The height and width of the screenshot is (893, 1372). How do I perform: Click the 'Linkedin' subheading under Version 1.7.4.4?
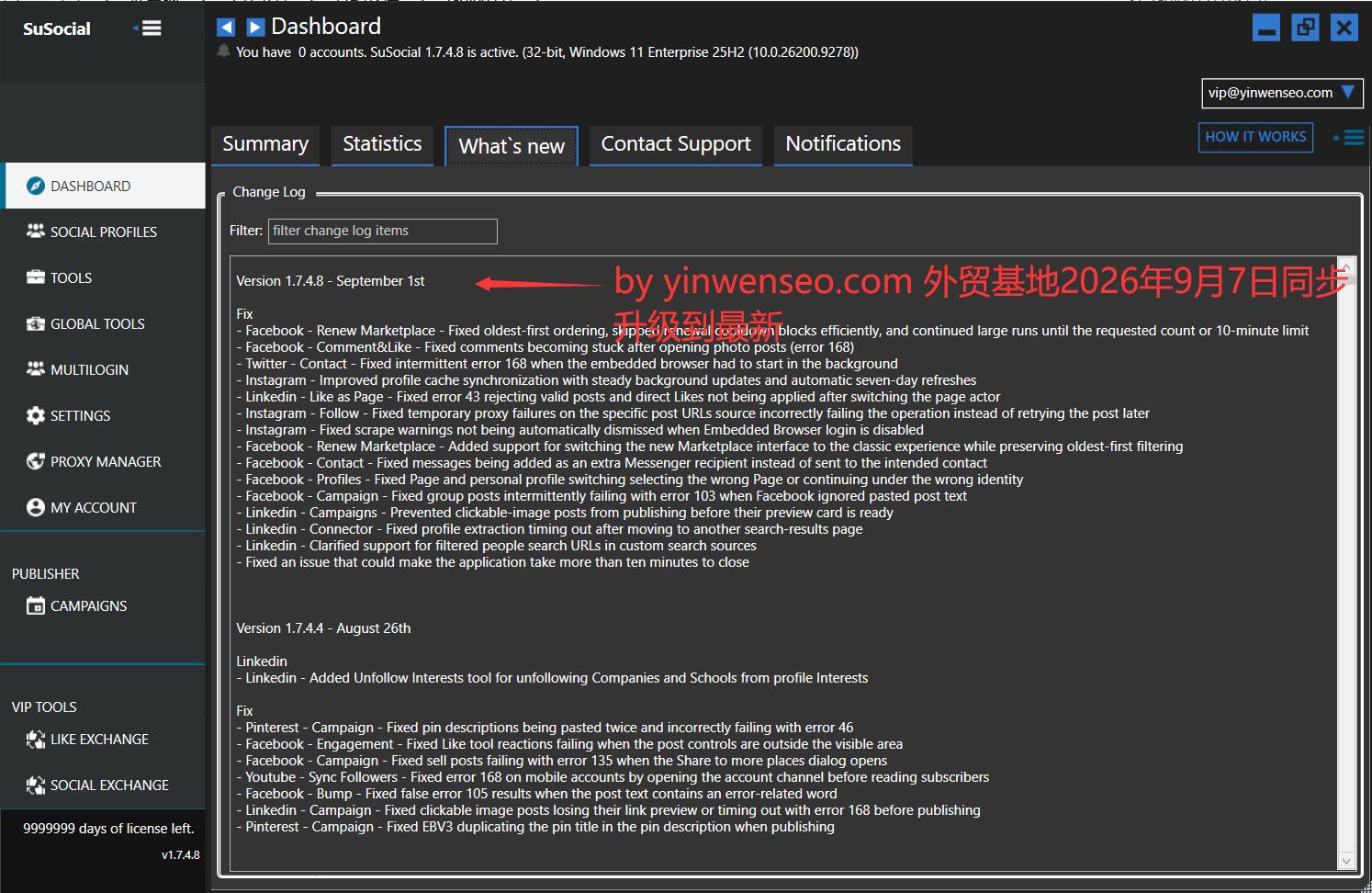tap(262, 661)
